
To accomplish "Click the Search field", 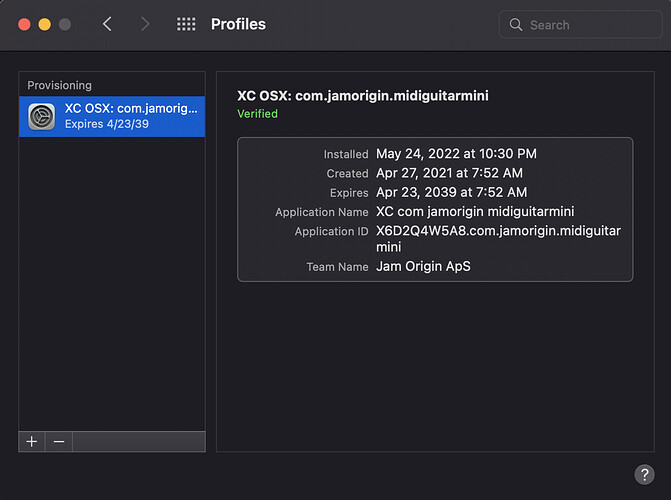I will click(x=580, y=25).
